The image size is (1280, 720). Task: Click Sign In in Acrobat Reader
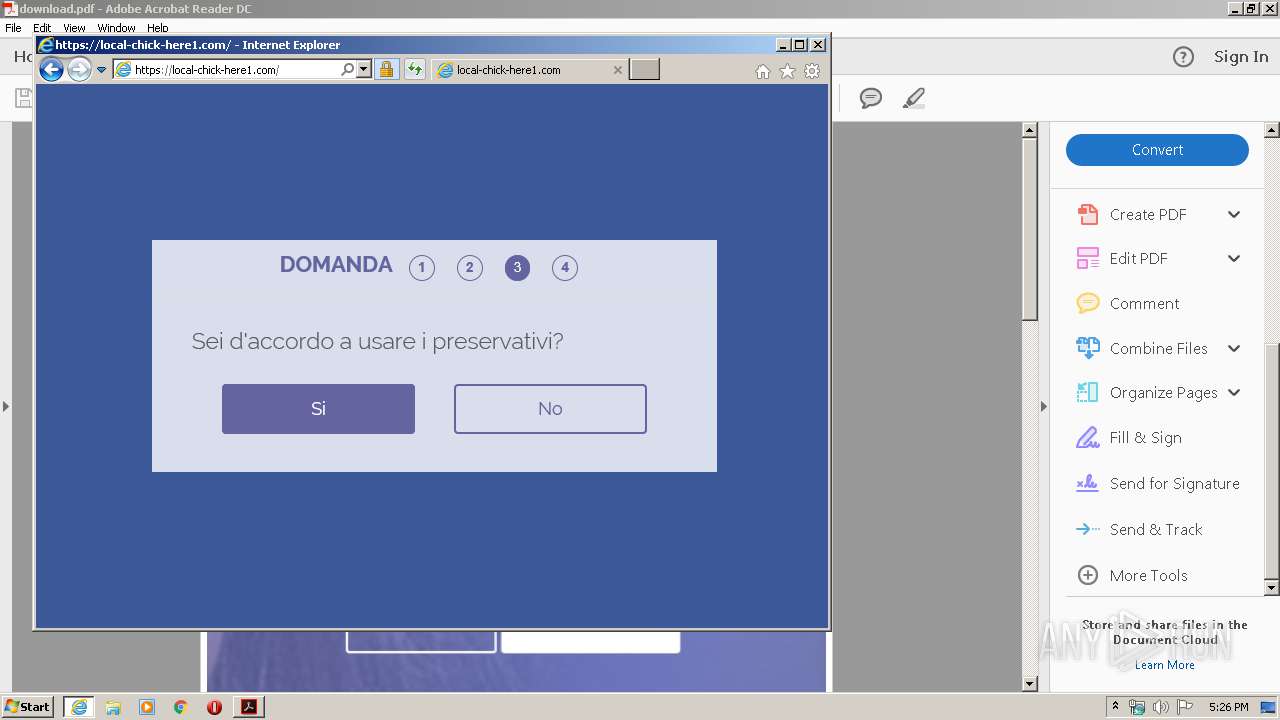(1241, 57)
